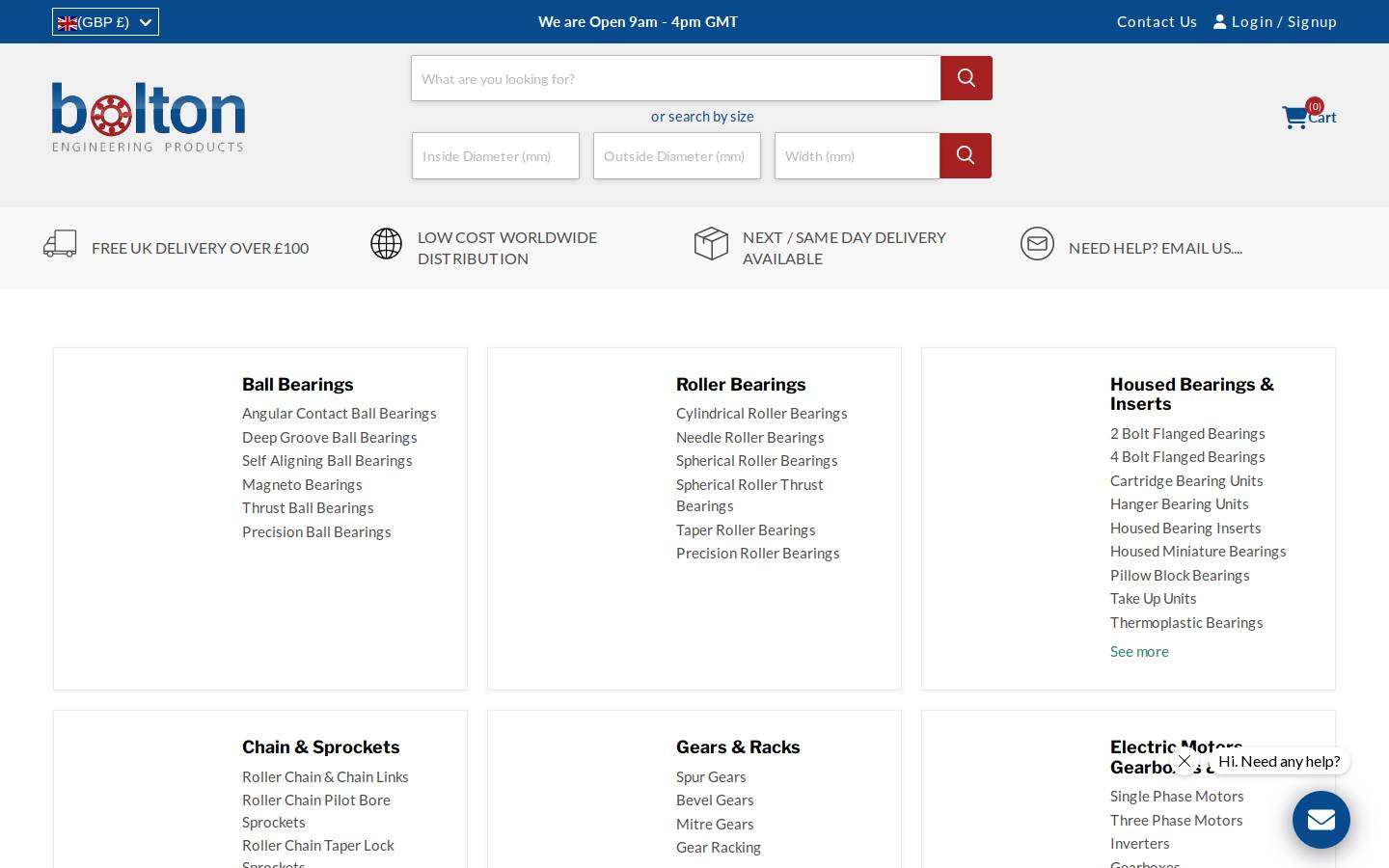Click the email envelope help icon

(x=1037, y=244)
